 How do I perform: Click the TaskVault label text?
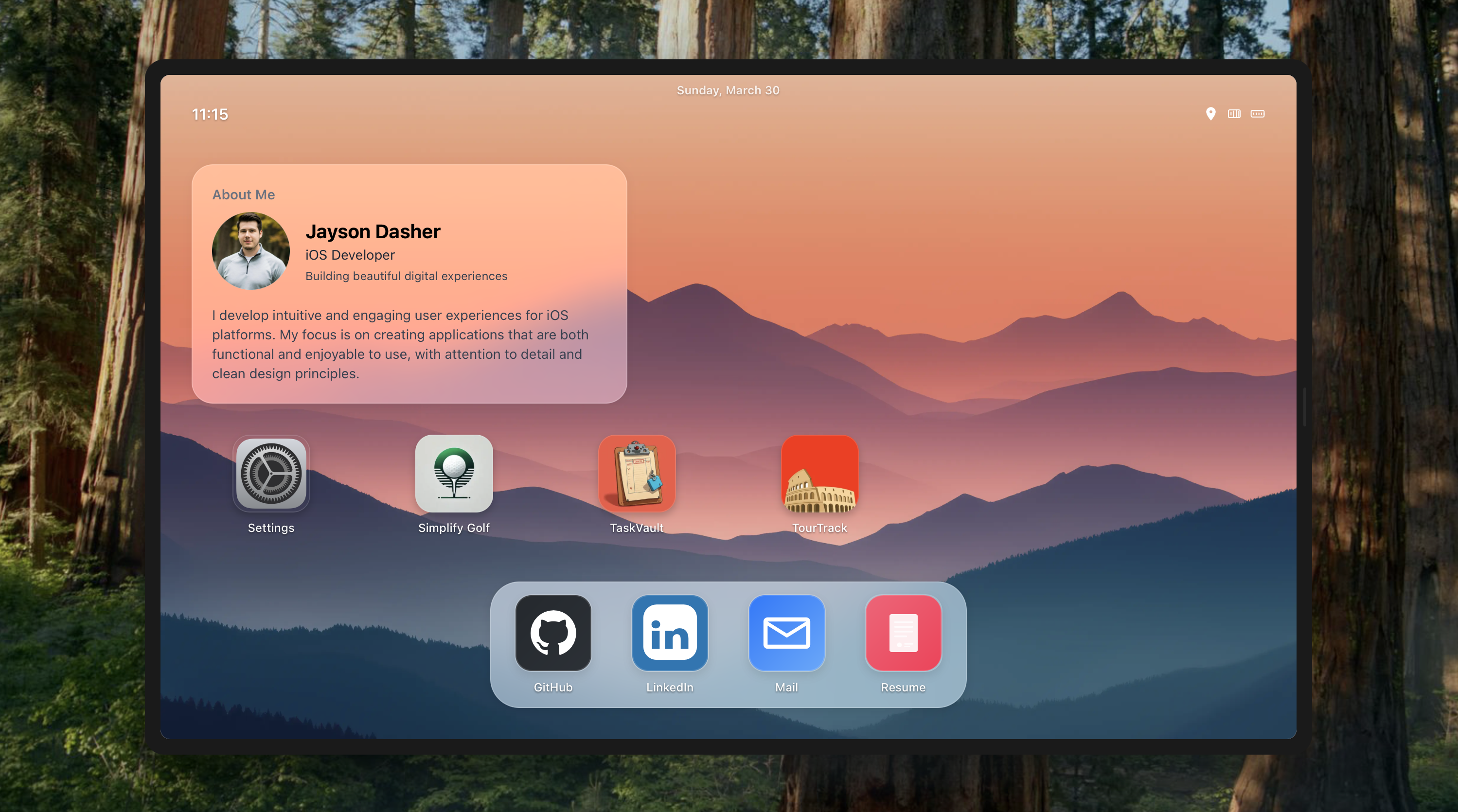coord(637,528)
